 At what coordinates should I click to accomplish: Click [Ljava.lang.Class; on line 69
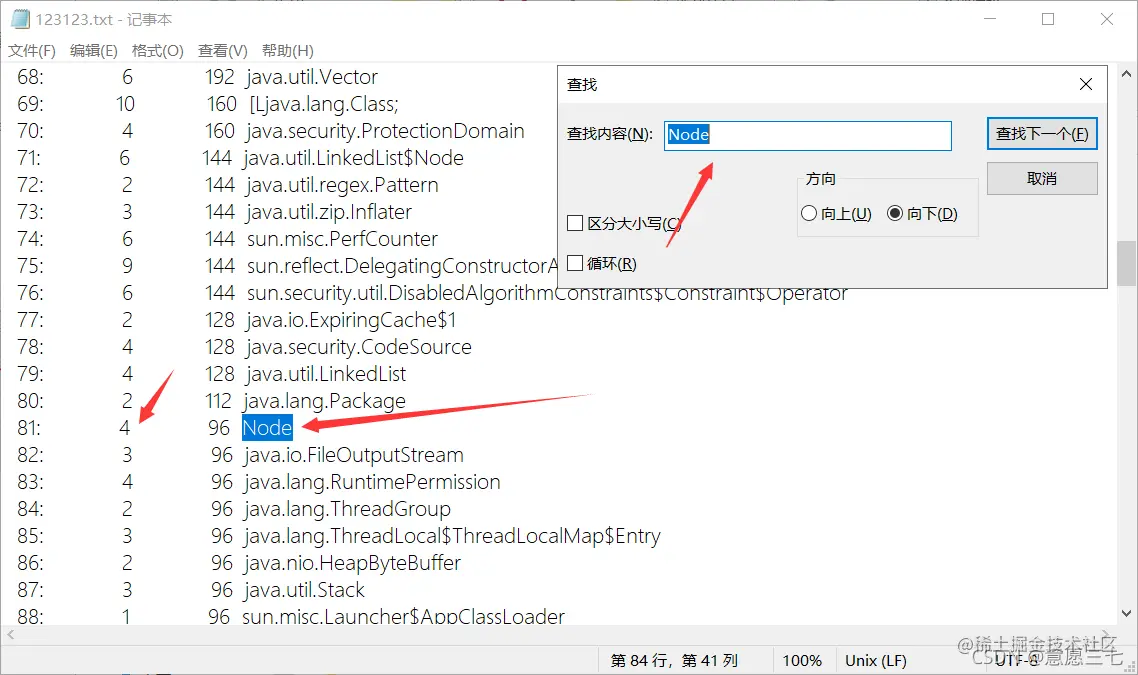(x=324, y=104)
